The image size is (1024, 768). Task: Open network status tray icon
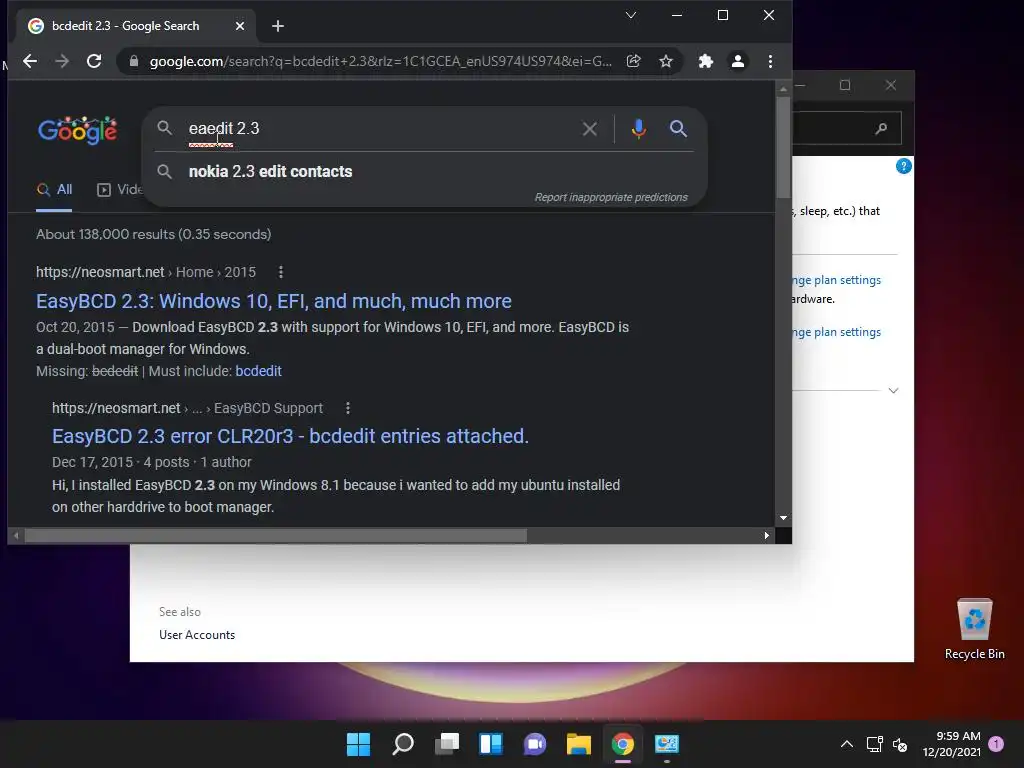[874, 744]
